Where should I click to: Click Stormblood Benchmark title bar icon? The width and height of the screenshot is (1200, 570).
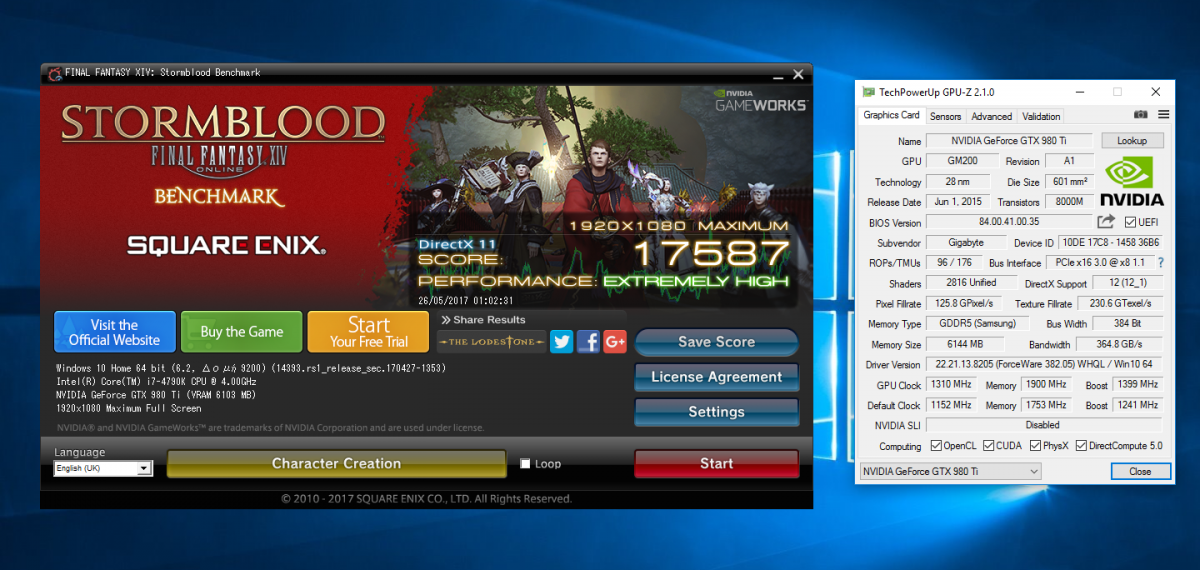click(x=55, y=73)
